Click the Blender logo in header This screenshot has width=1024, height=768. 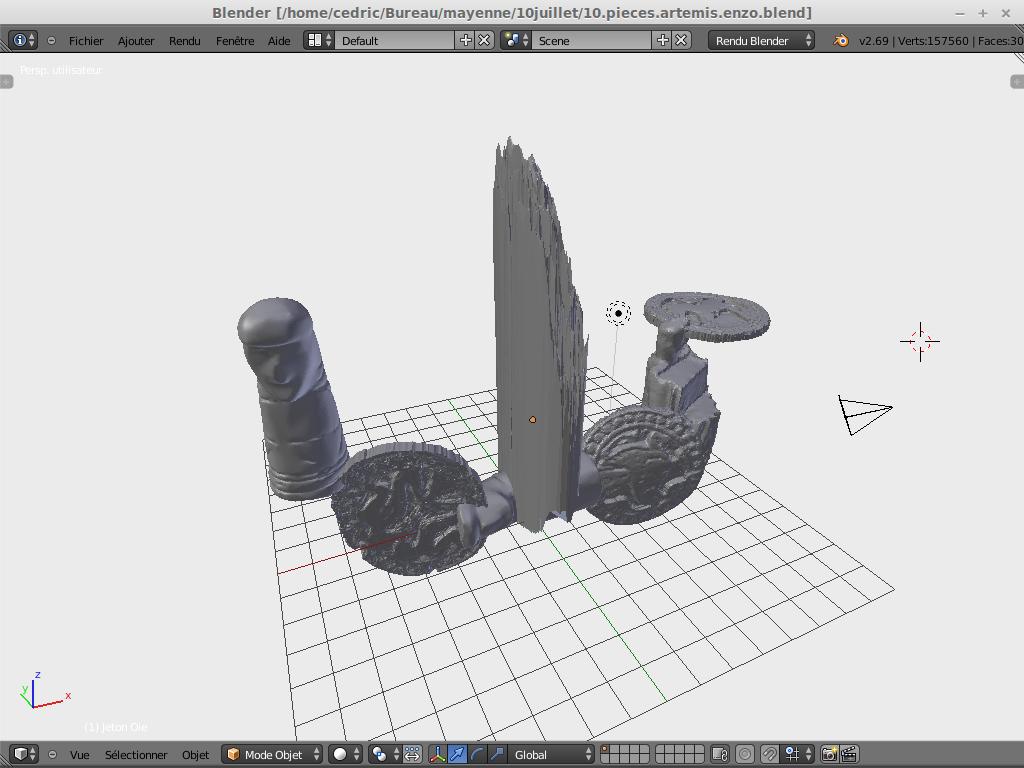tap(841, 40)
